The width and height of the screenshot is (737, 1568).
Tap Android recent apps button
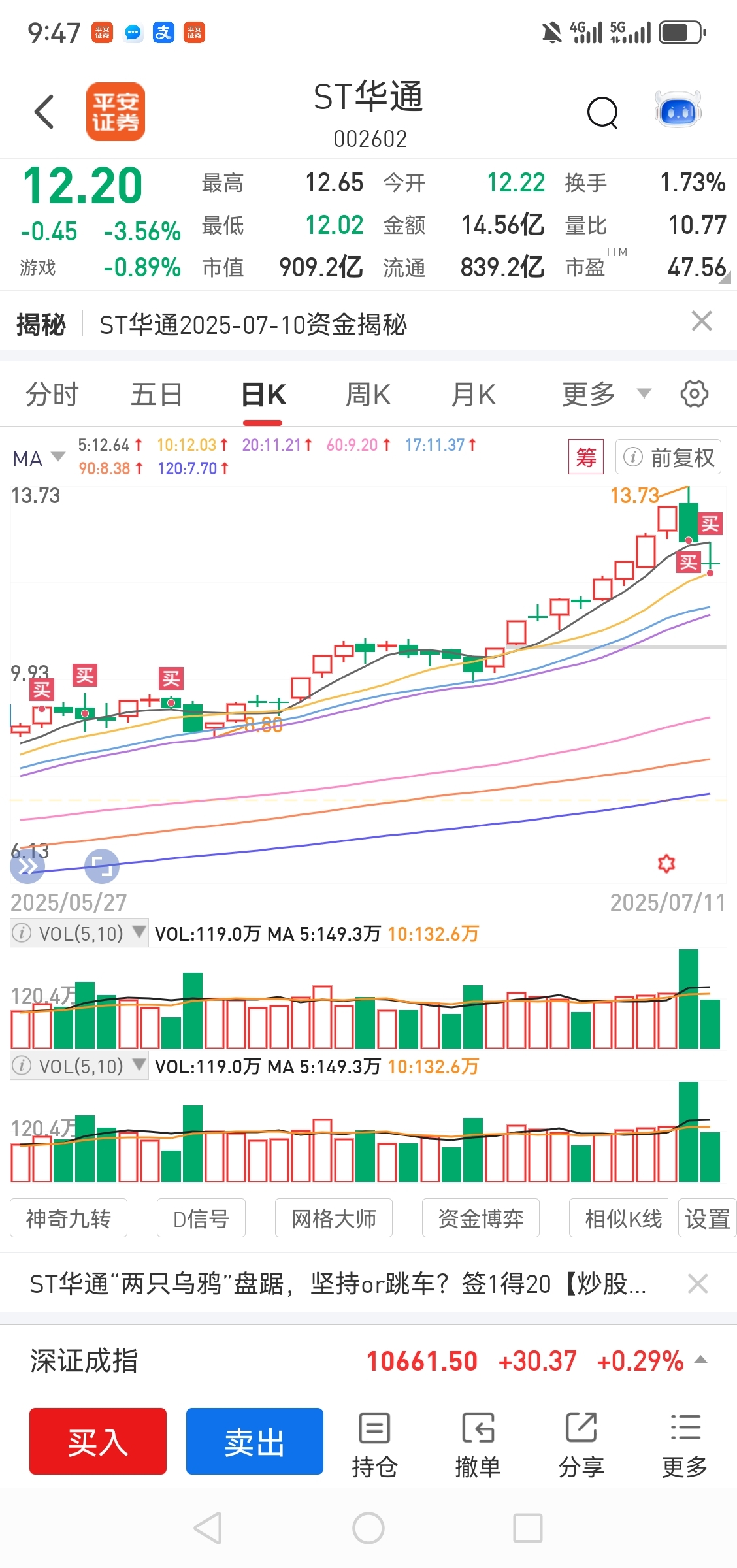click(x=528, y=1529)
